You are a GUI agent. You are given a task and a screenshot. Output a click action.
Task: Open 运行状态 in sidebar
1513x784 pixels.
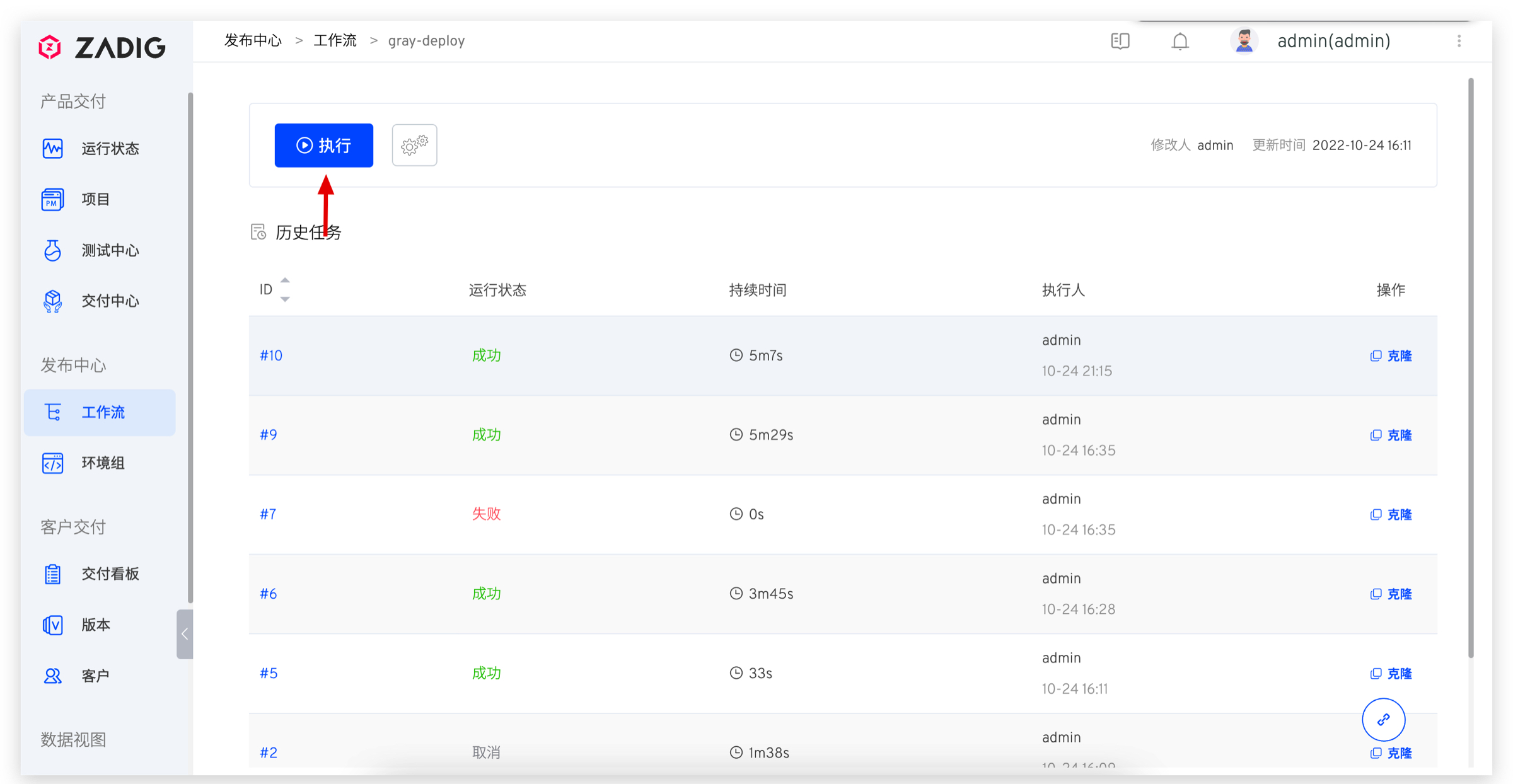click(x=110, y=149)
